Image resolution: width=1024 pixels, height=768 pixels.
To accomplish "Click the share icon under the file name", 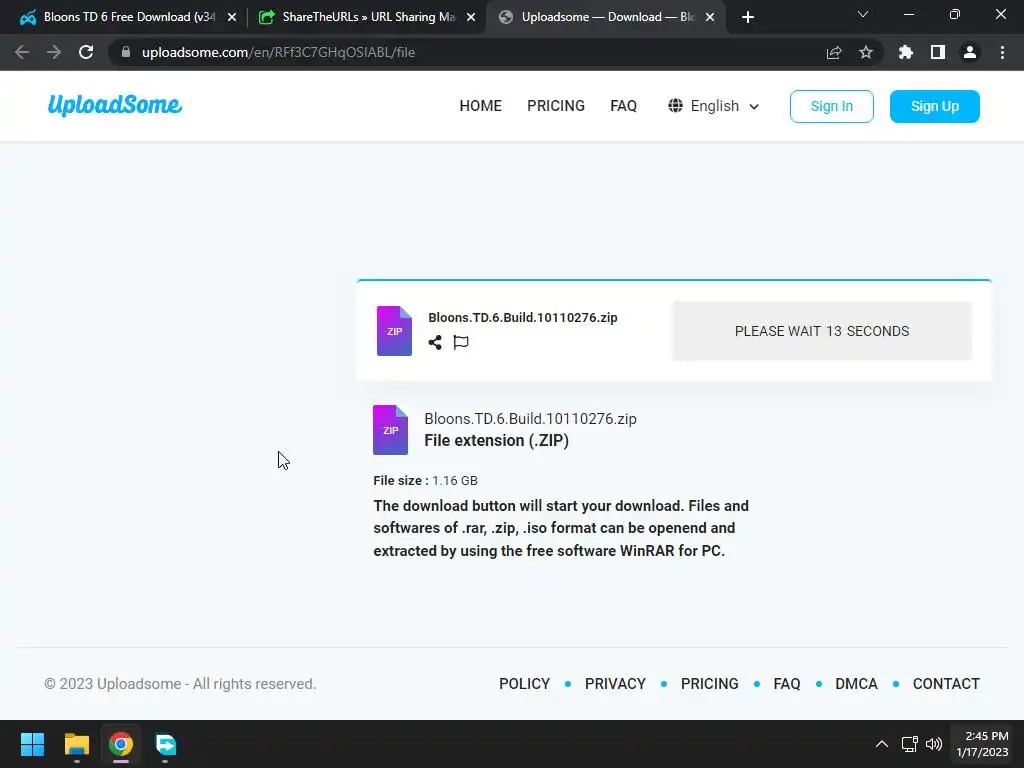I will pos(435,342).
